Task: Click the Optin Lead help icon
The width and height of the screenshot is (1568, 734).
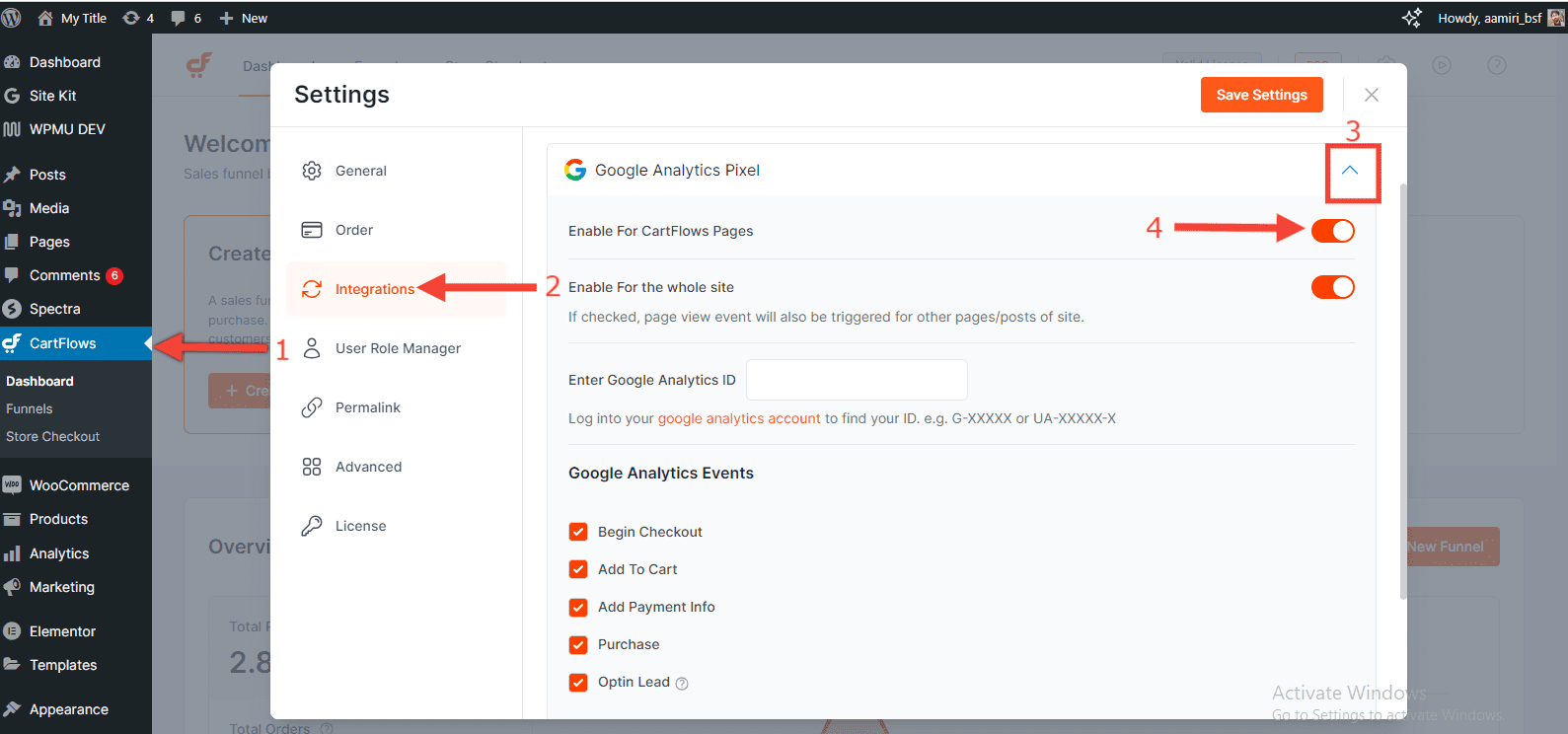Action: pos(682,684)
